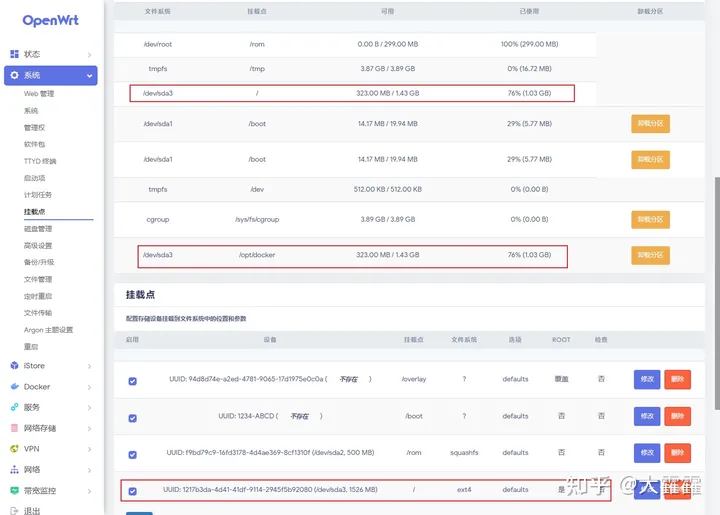Uncheck the /overlay mount point checkbox
720x515 pixels.
tap(133, 380)
